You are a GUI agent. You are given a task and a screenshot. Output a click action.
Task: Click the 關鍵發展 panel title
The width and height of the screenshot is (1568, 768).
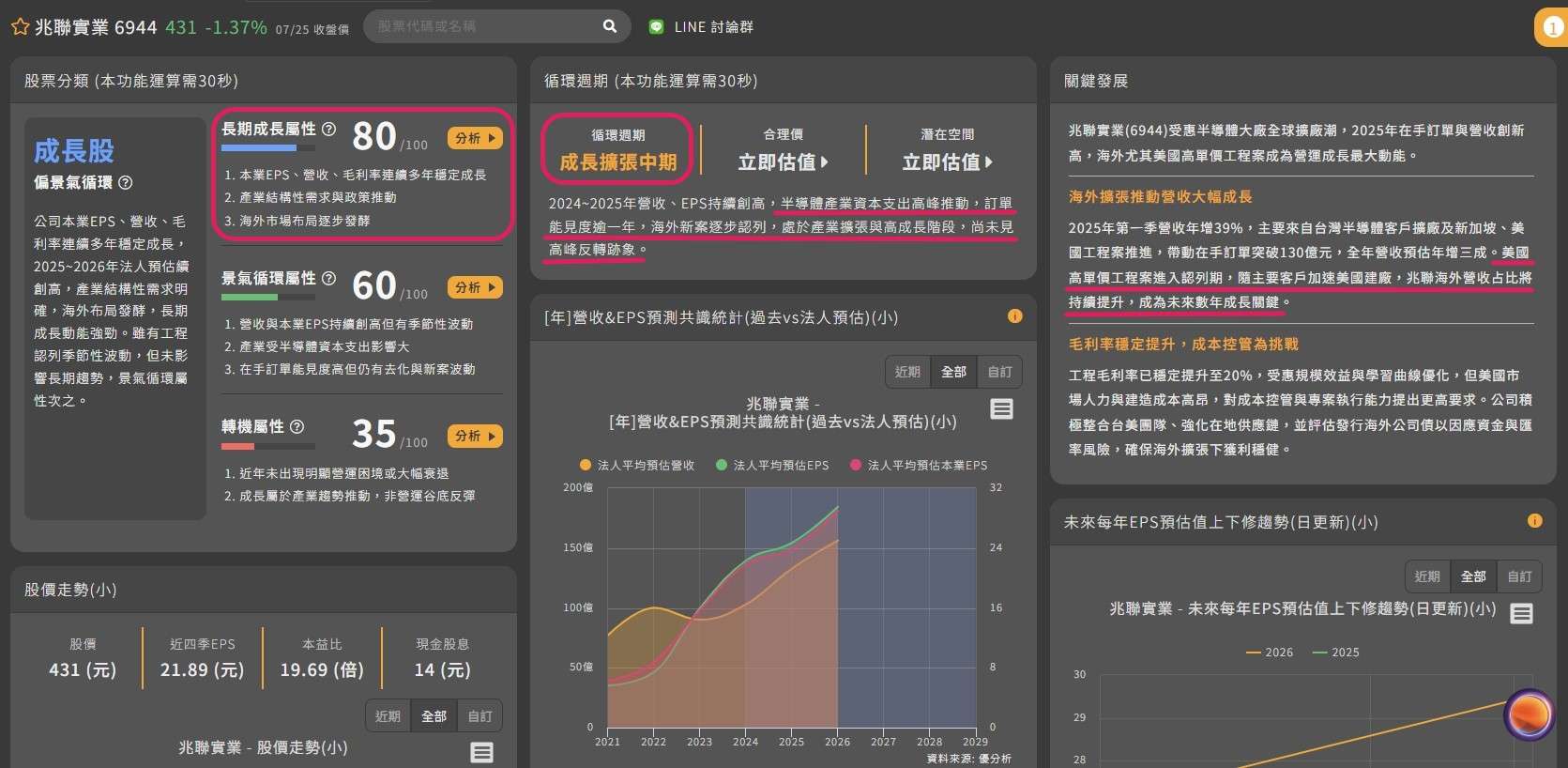click(1095, 81)
